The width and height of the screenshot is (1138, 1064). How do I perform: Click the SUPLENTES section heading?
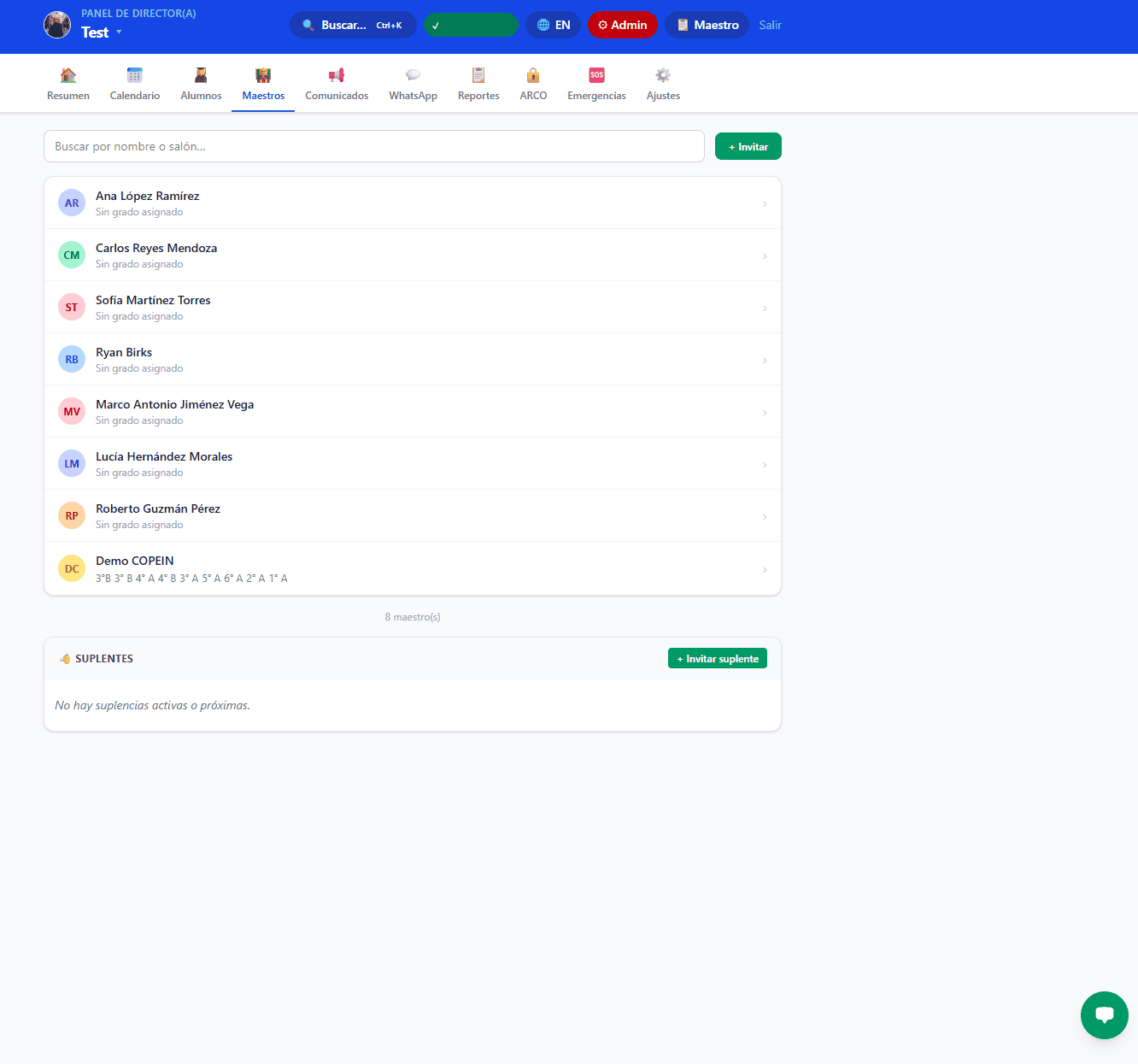point(104,659)
